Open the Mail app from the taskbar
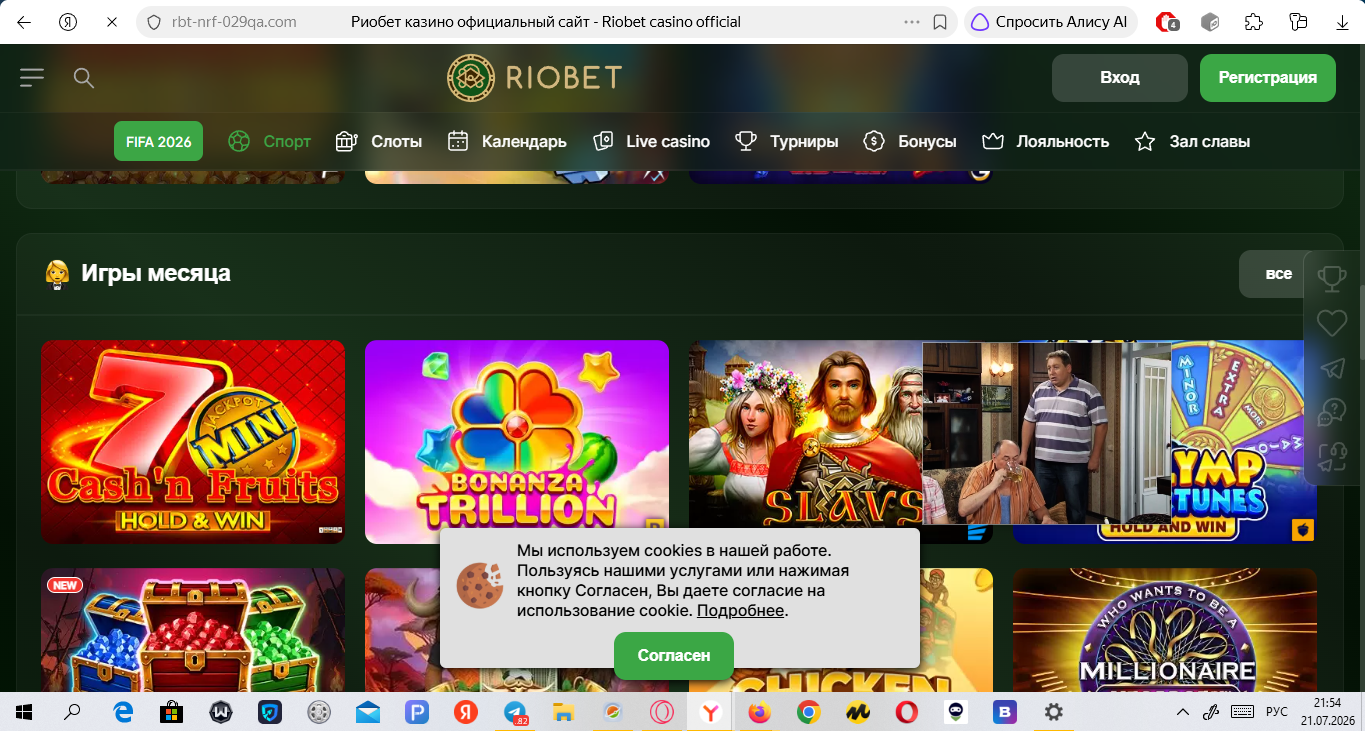The image size is (1365, 731). pos(368,712)
